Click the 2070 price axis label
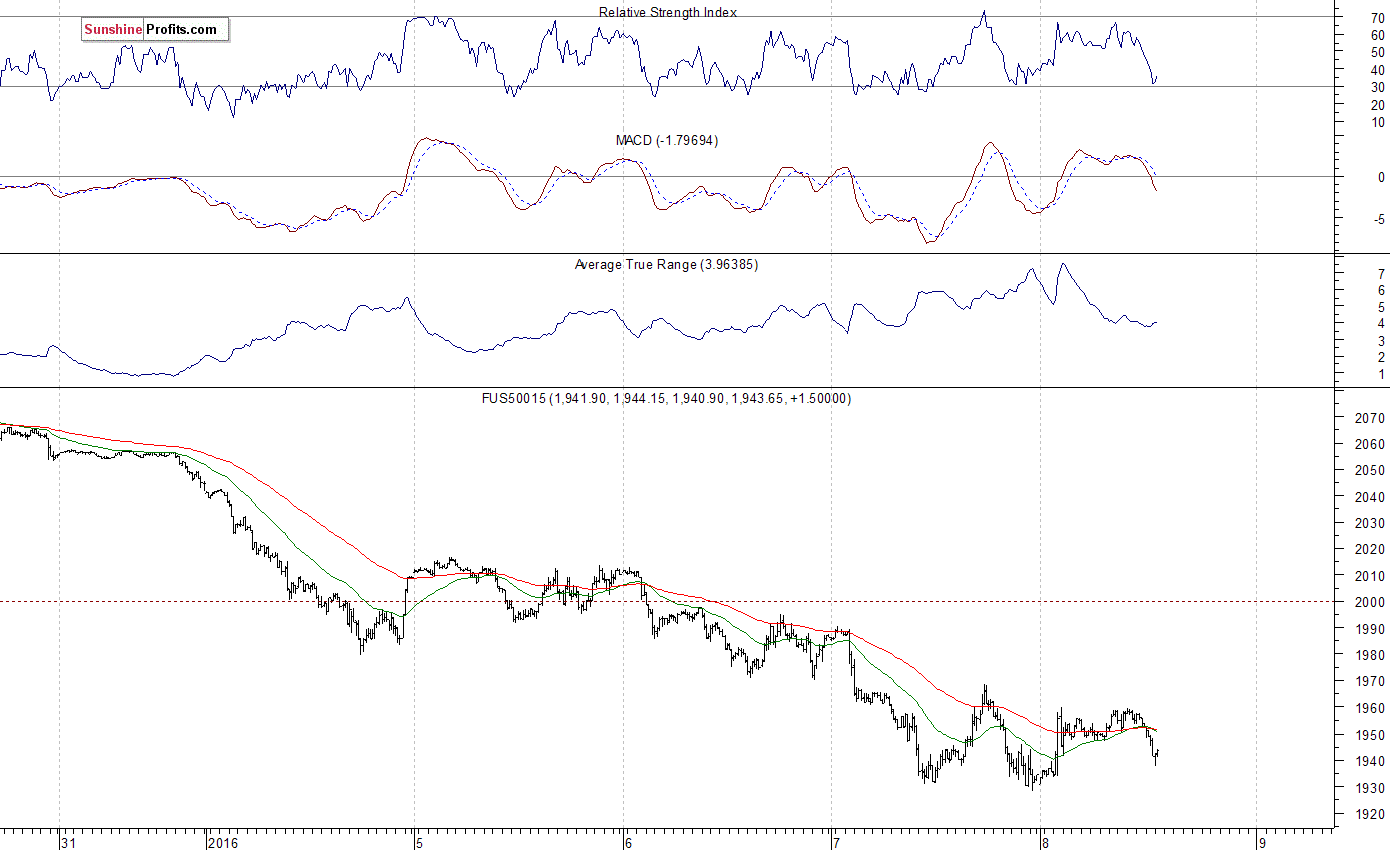 [1370, 418]
